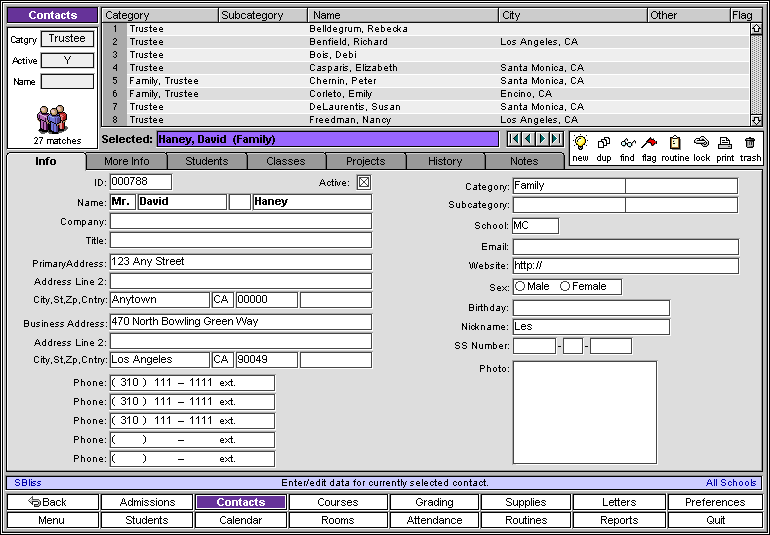Click the list scroll up arrow
Image resolution: width=770 pixels, height=535 pixels.
click(756, 28)
